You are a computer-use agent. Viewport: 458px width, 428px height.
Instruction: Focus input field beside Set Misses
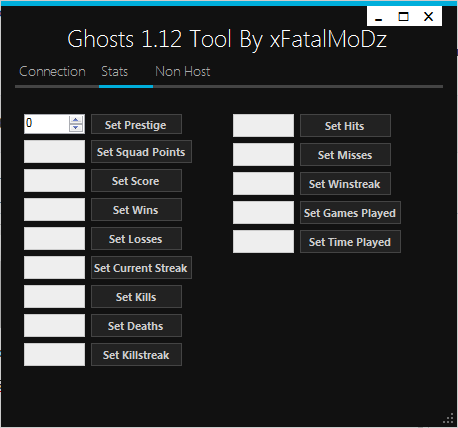[x=263, y=155]
